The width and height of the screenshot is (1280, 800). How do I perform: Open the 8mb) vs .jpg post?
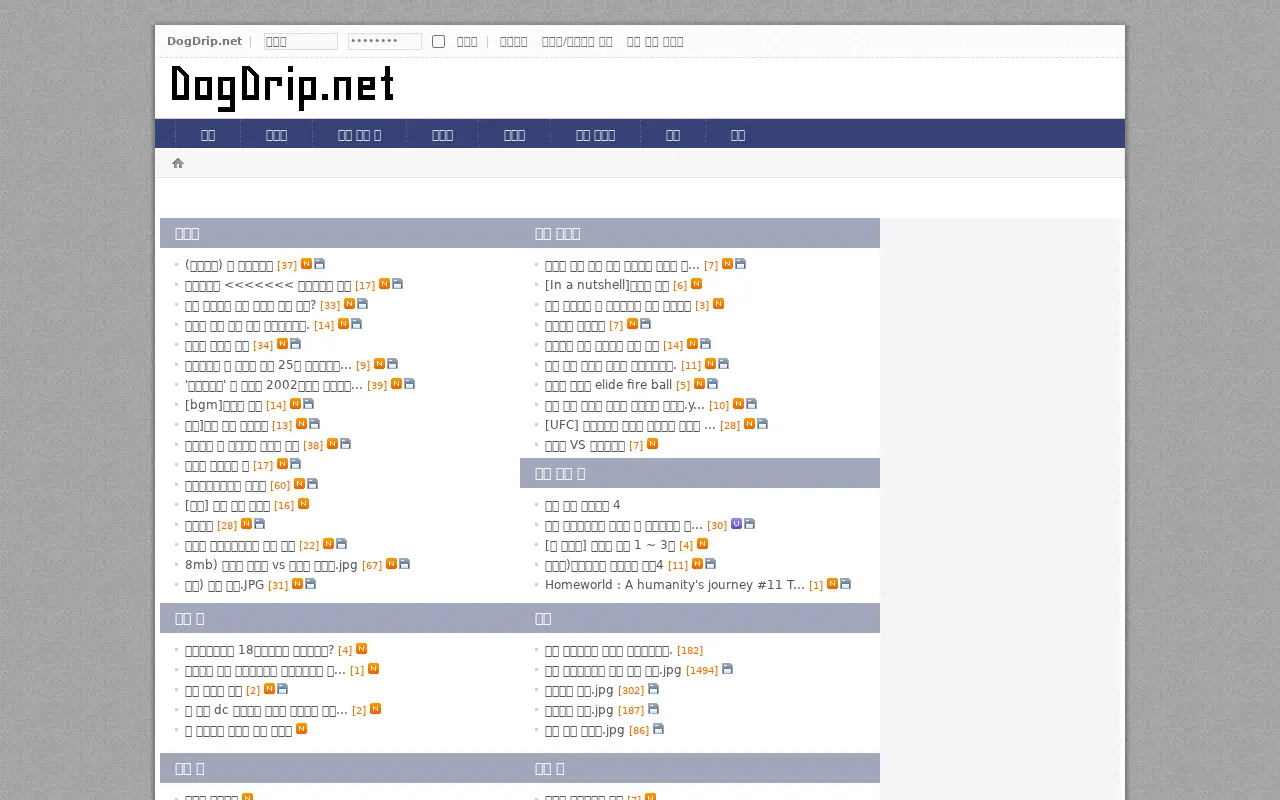[271, 565]
